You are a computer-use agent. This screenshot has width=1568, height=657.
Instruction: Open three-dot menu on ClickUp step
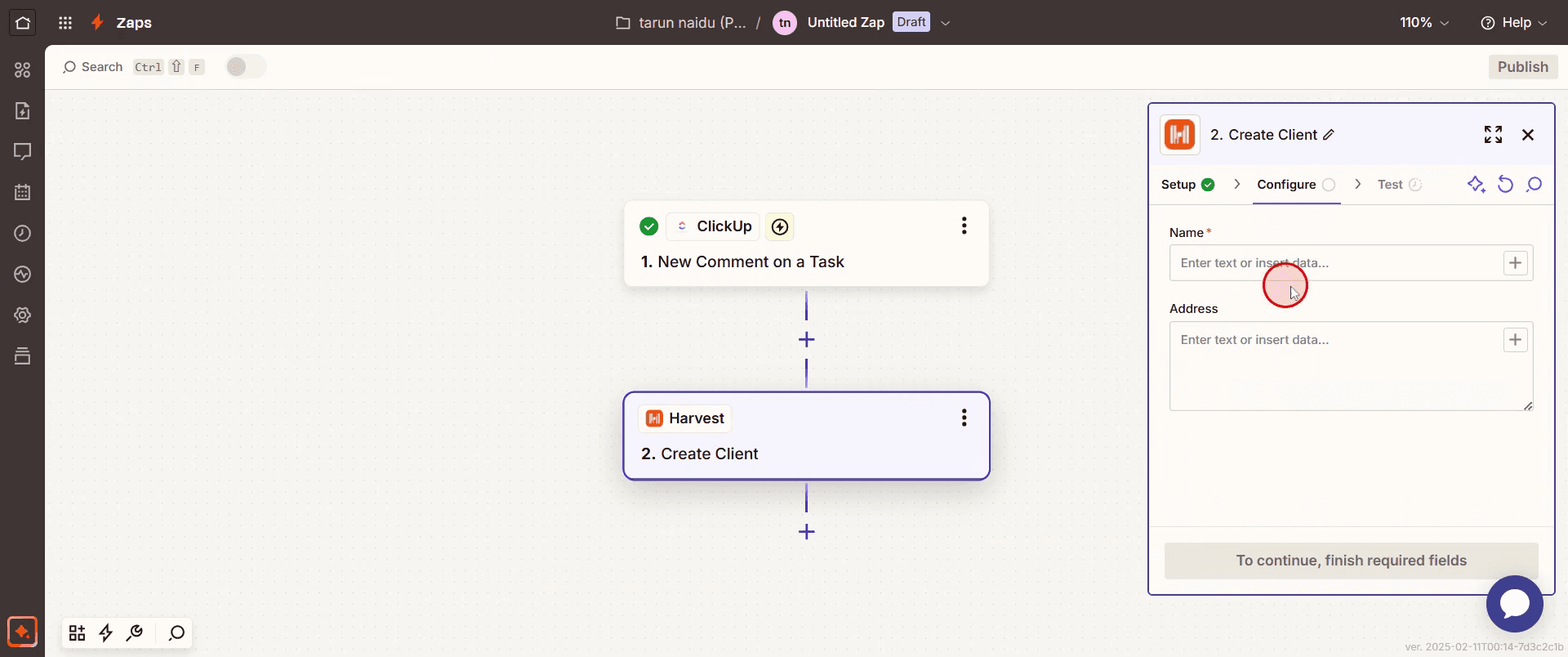(964, 226)
